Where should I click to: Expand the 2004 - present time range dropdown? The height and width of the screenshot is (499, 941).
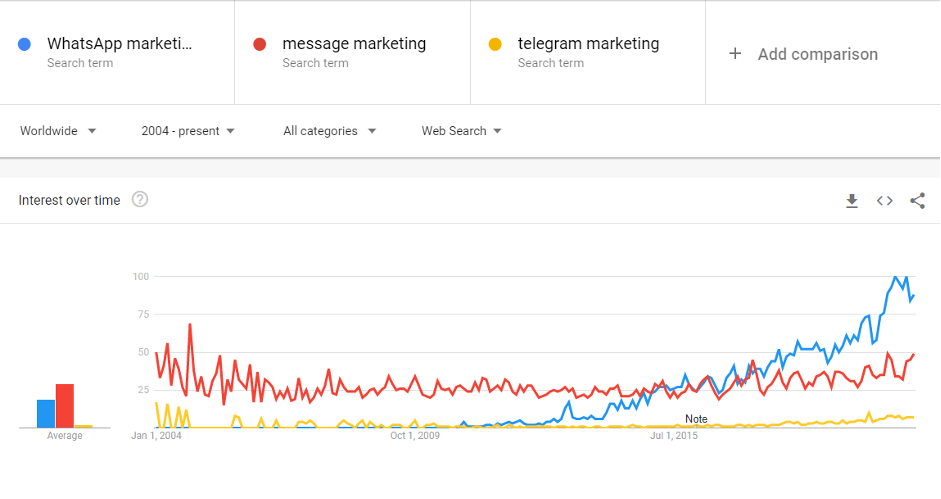188,131
